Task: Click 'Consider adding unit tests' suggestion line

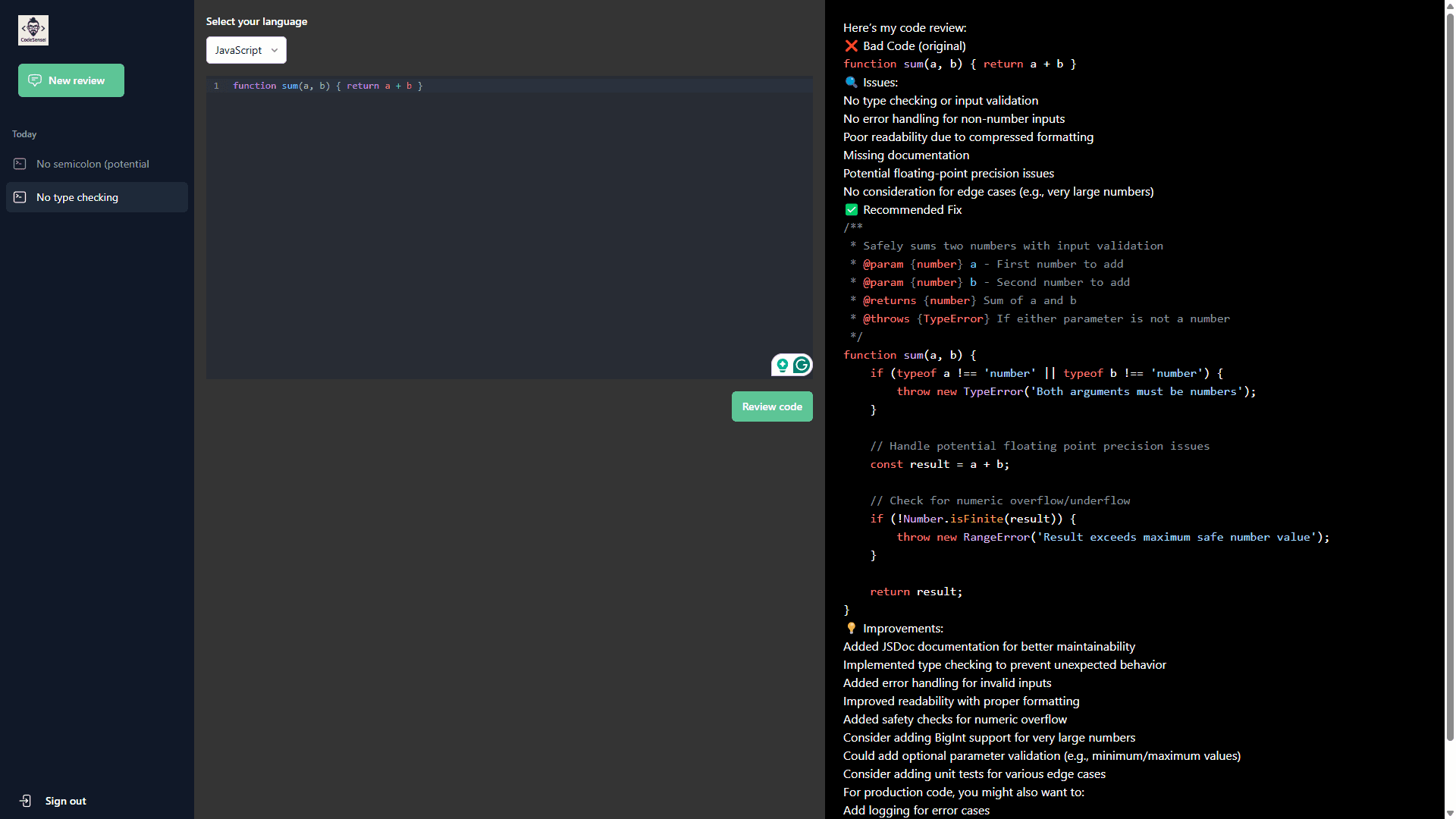Action: [x=974, y=774]
